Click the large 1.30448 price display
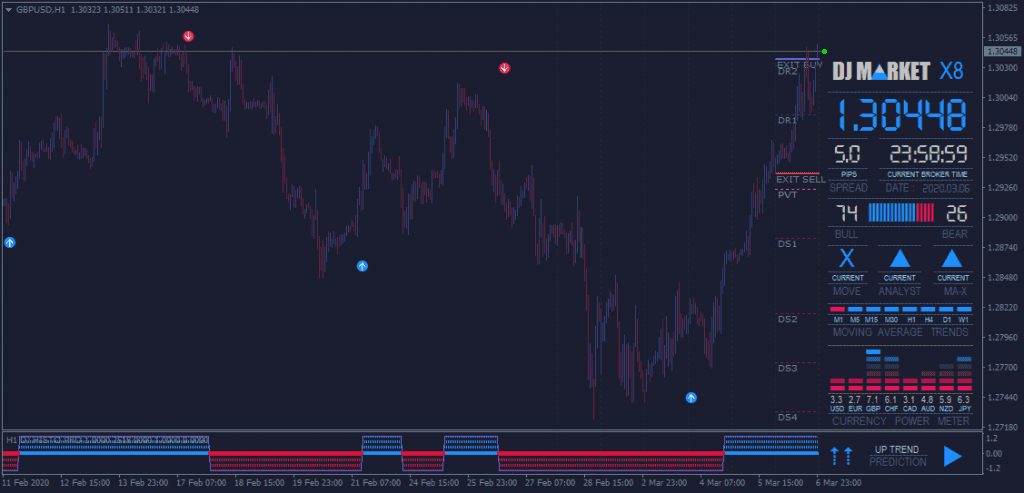The height and width of the screenshot is (493, 1024). [901, 115]
